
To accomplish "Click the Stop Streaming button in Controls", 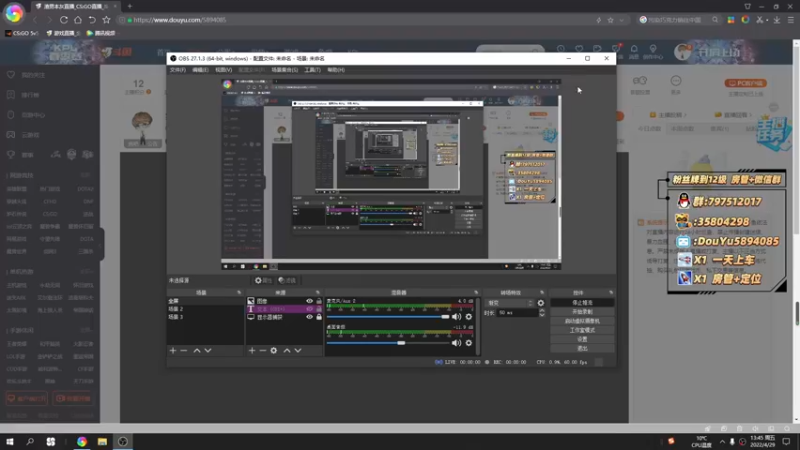I will [582, 303].
